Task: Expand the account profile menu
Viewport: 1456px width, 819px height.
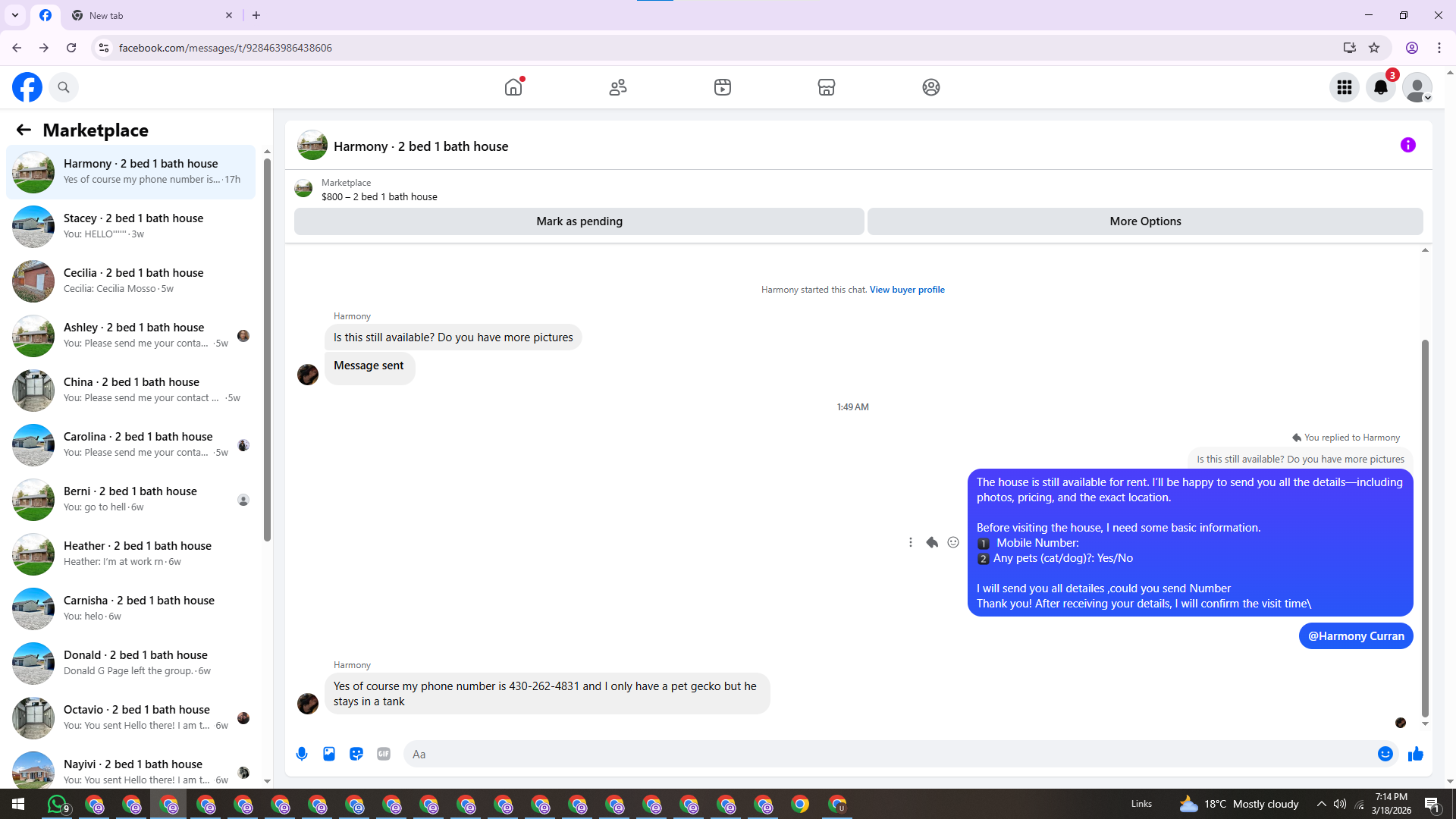Action: click(x=1417, y=87)
